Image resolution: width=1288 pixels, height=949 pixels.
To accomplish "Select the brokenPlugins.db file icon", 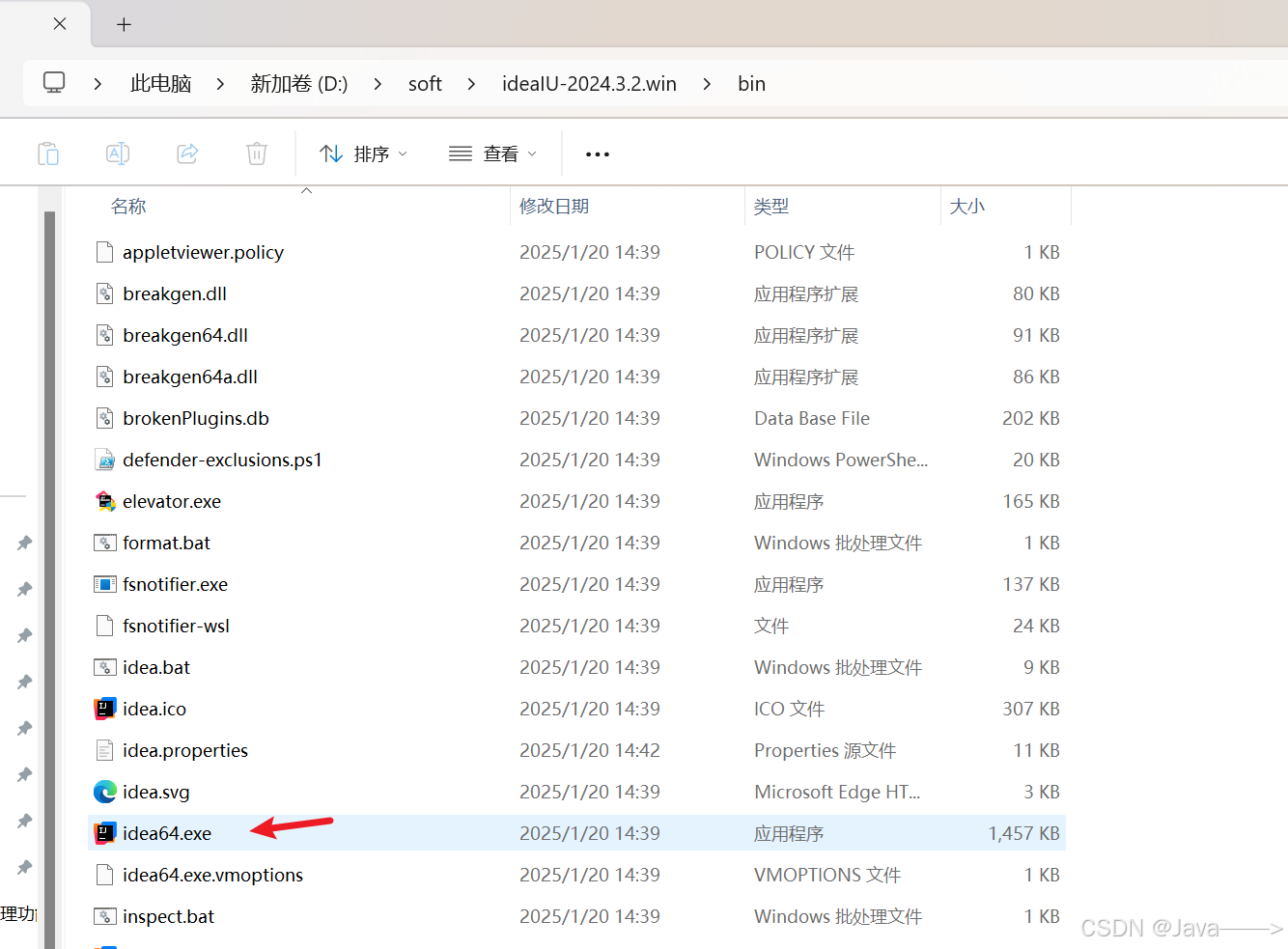I will pos(105,418).
